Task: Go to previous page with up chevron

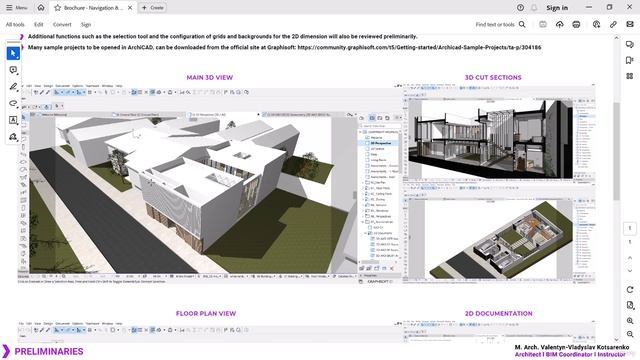Action: [630, 258]
